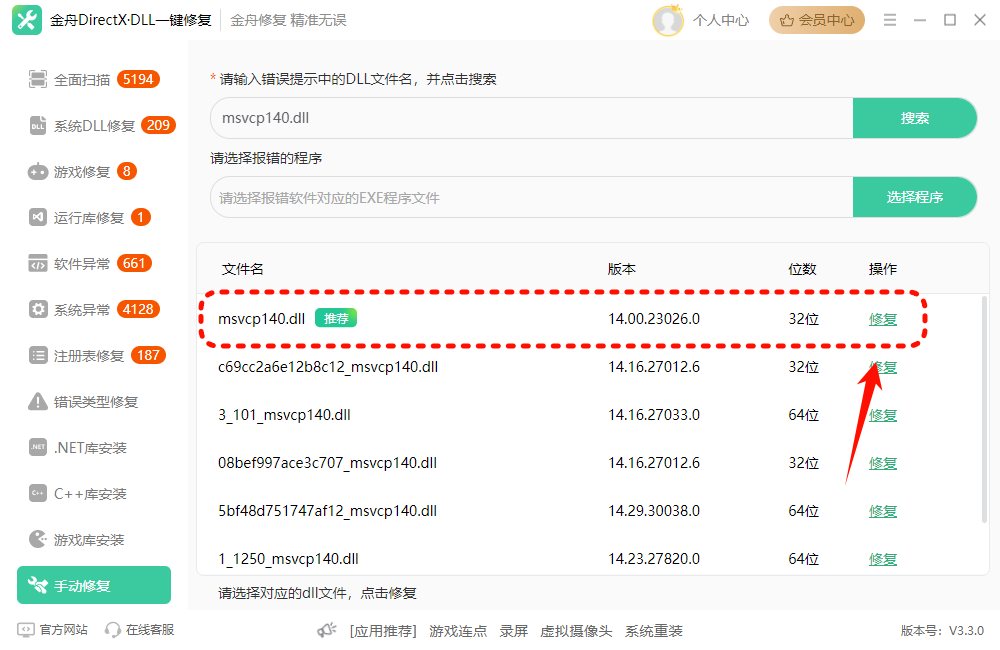
Task: Click 修复 for msvcp140.dll 14.00.23026.0
Action: [x=883, y=319]
